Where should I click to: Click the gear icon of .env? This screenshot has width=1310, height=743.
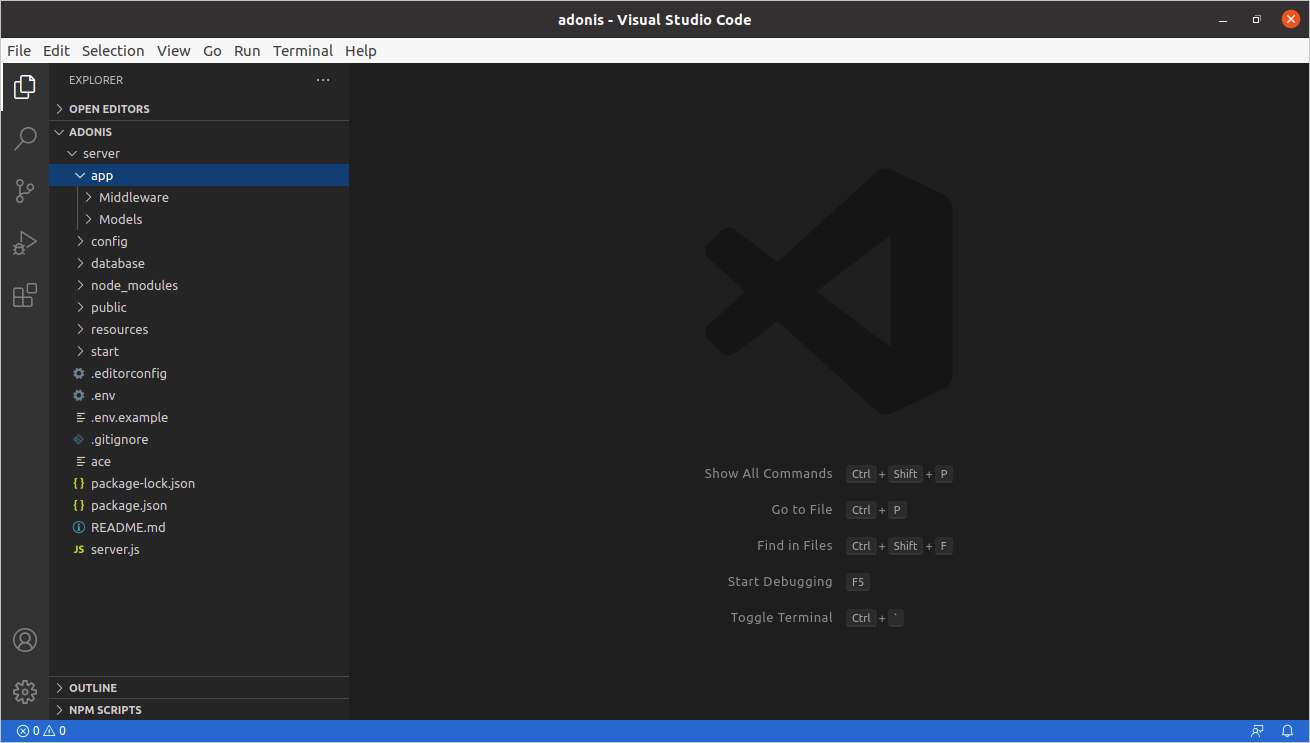tap(79, 395)
